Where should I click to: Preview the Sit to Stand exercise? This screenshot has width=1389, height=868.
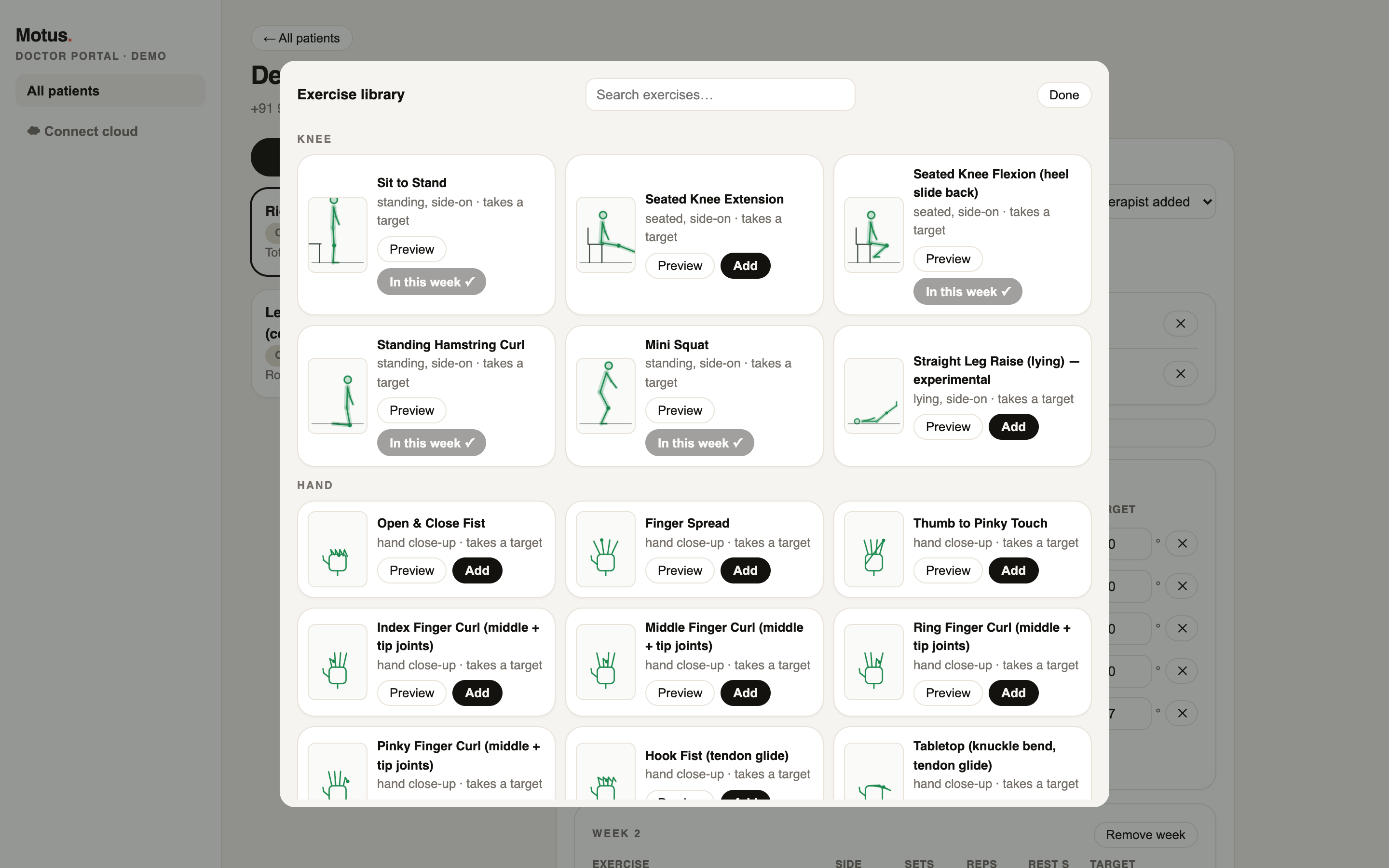click(x=411, y=249)
